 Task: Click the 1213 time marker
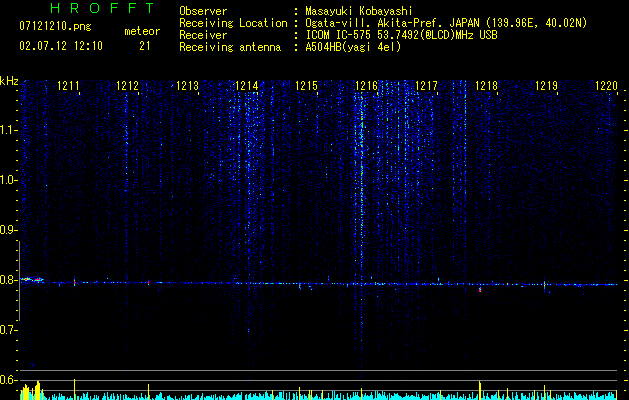(x=188, y=85)
